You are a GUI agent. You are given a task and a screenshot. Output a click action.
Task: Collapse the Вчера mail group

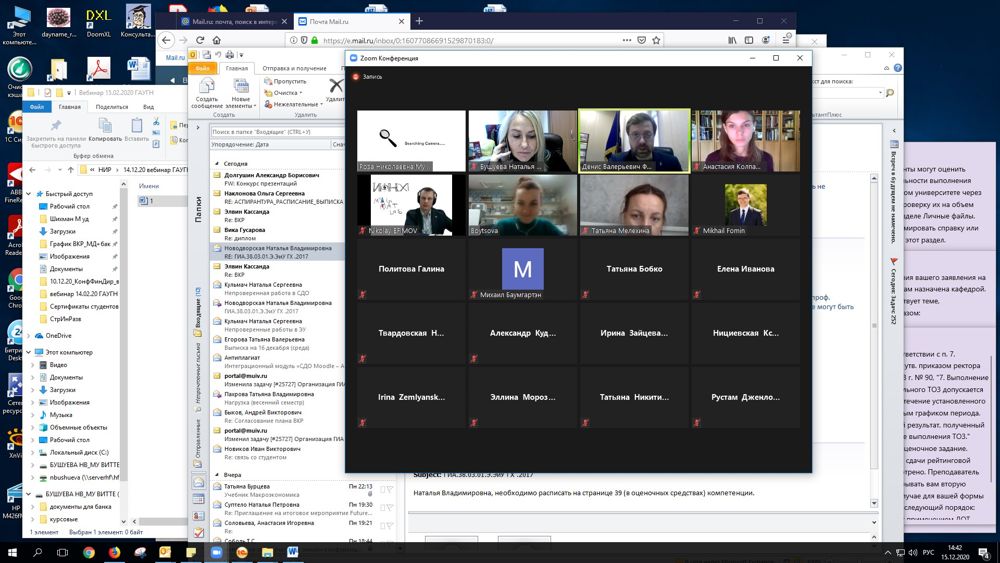coord(216,475)
